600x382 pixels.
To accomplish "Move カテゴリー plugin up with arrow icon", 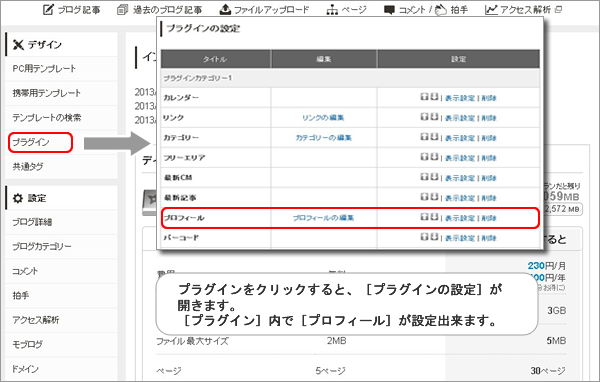I will pos(424,137).
